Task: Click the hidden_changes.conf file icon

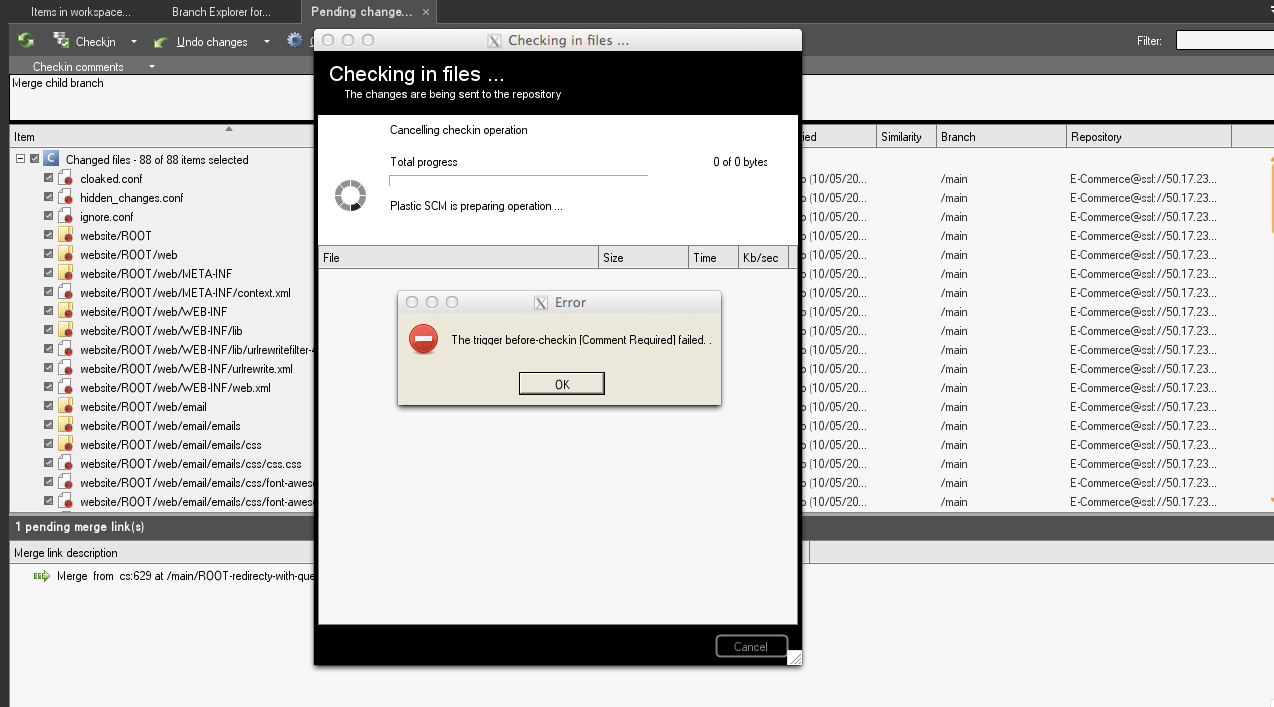Action: [x=66, y=197]
